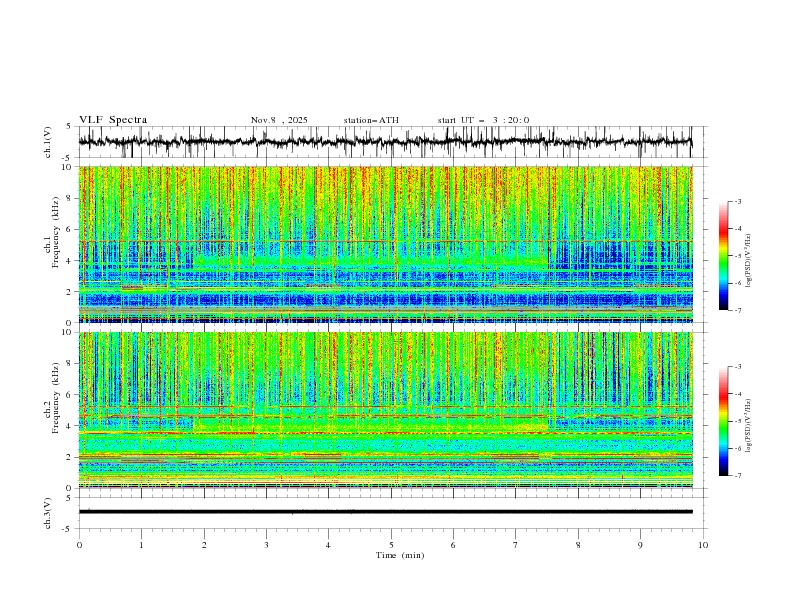This screenshot has height=612, width=792.
Task: Click the ch.1 colorbar "log(PSD)(V²/Hz)" label
Action: click(x=748, y=261)
